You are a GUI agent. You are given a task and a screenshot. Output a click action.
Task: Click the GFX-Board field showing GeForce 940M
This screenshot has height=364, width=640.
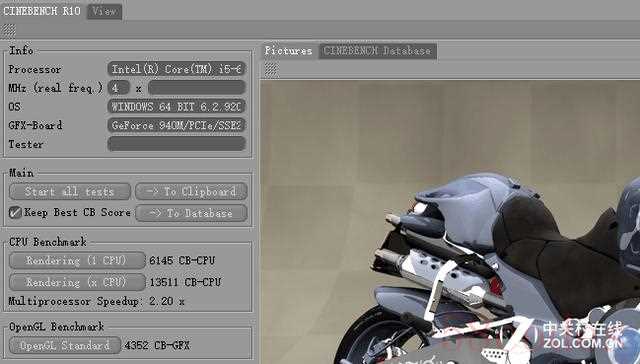pyautogui.click(x=177, y=125)
